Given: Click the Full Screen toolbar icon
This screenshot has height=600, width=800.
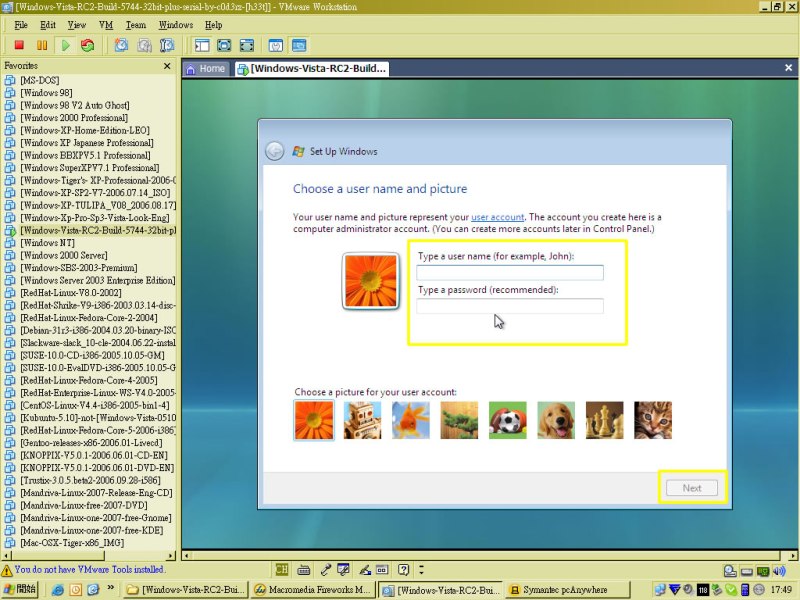Looking at the screenshot, I should pos(224,45).
